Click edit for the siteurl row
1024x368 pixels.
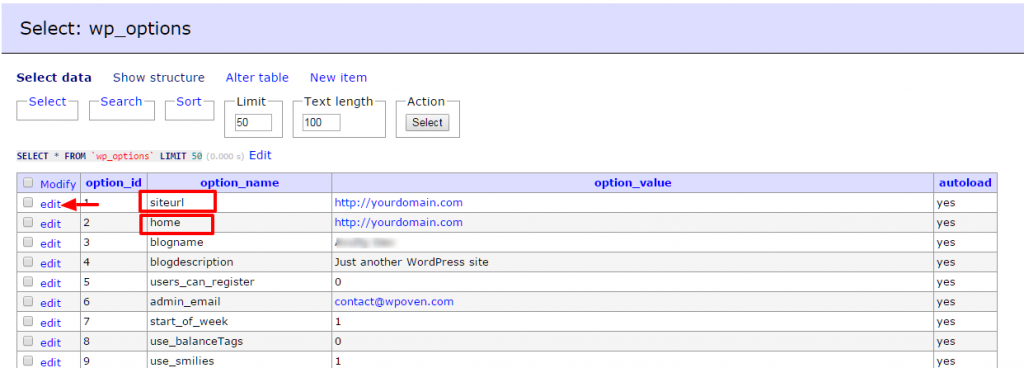click(50, 204)
